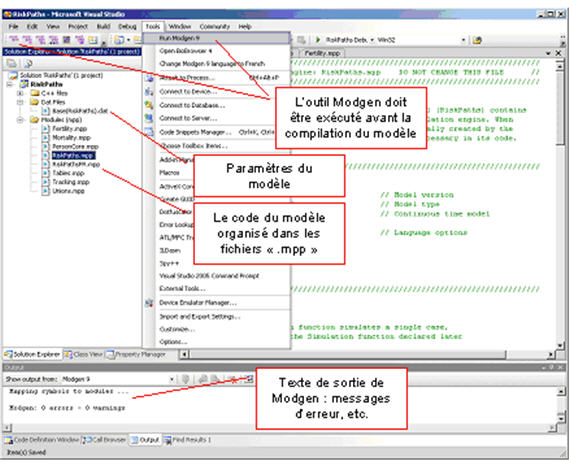Click the Add New Item toolbar icon
The width and height of the screenshot is (569, 465).
(119, 40)
